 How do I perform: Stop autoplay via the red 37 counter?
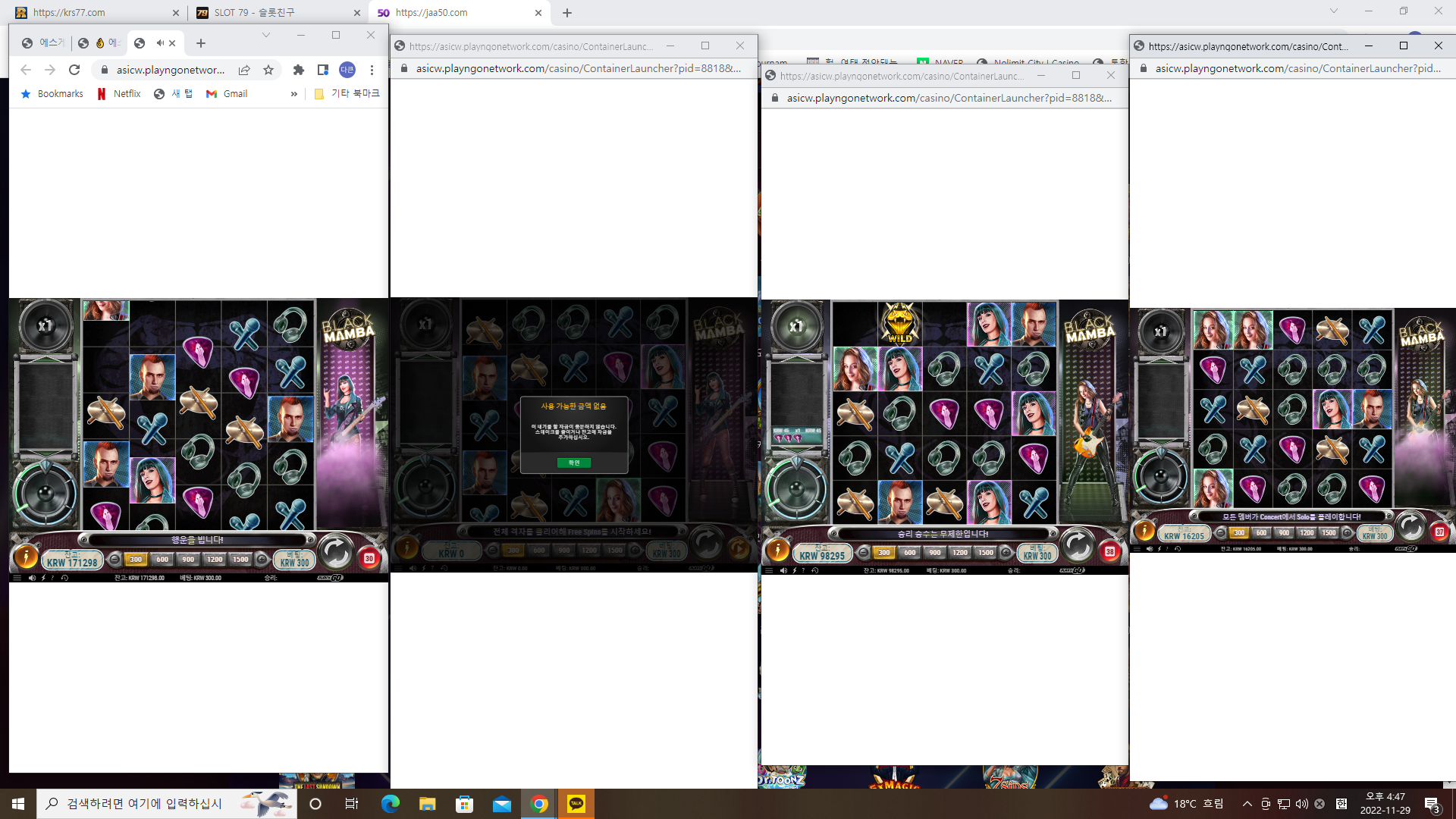click(x=1439, y=532)
